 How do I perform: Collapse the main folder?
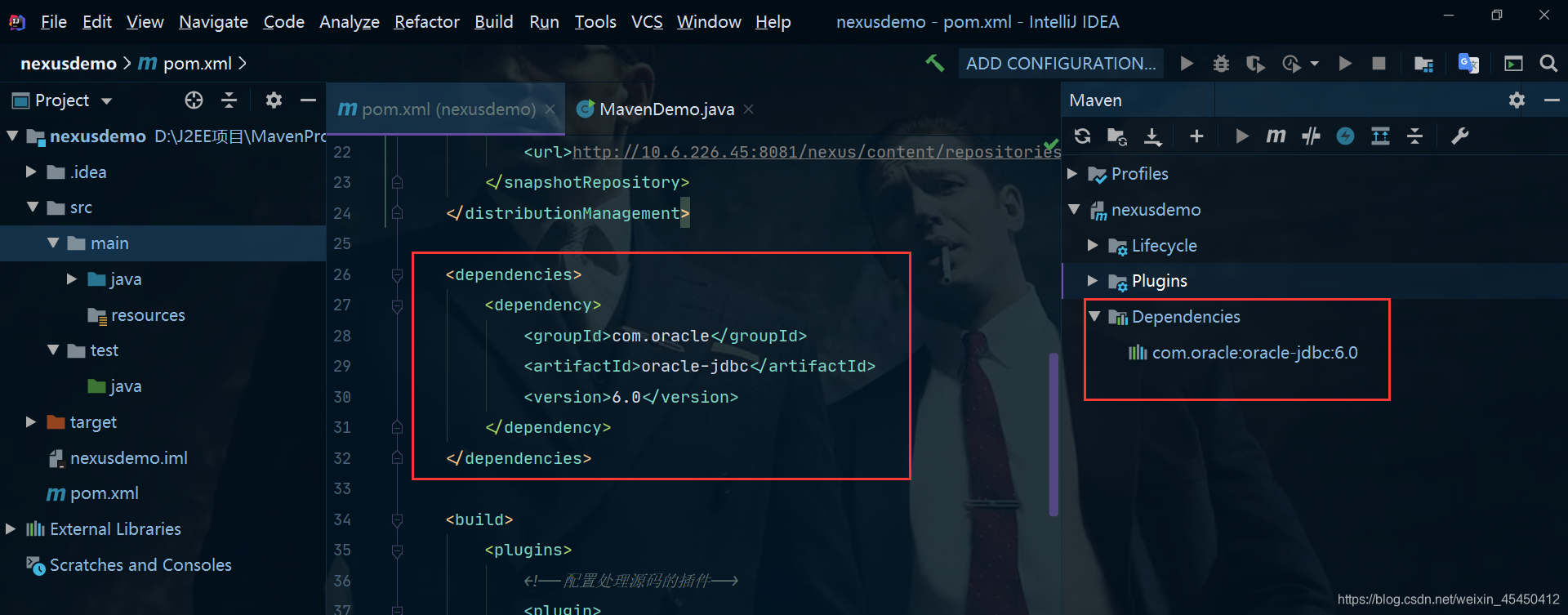[x=53, y=243]
